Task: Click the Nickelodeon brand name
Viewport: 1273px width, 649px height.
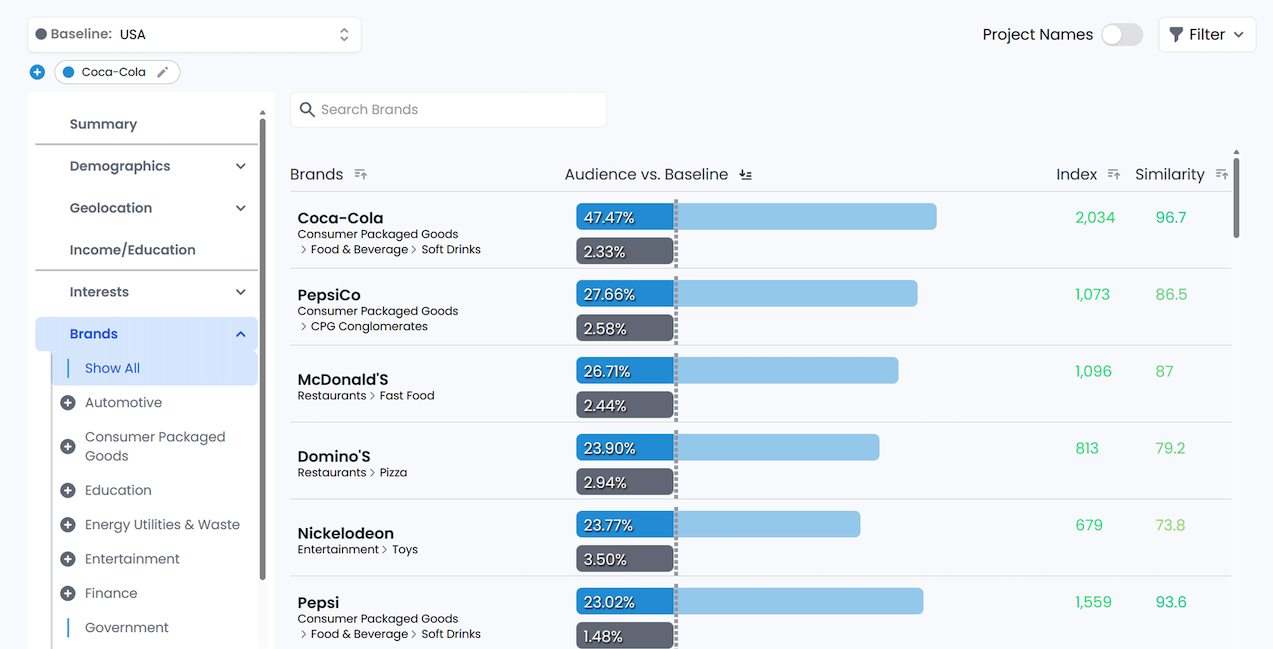Action: click(346, 534)
